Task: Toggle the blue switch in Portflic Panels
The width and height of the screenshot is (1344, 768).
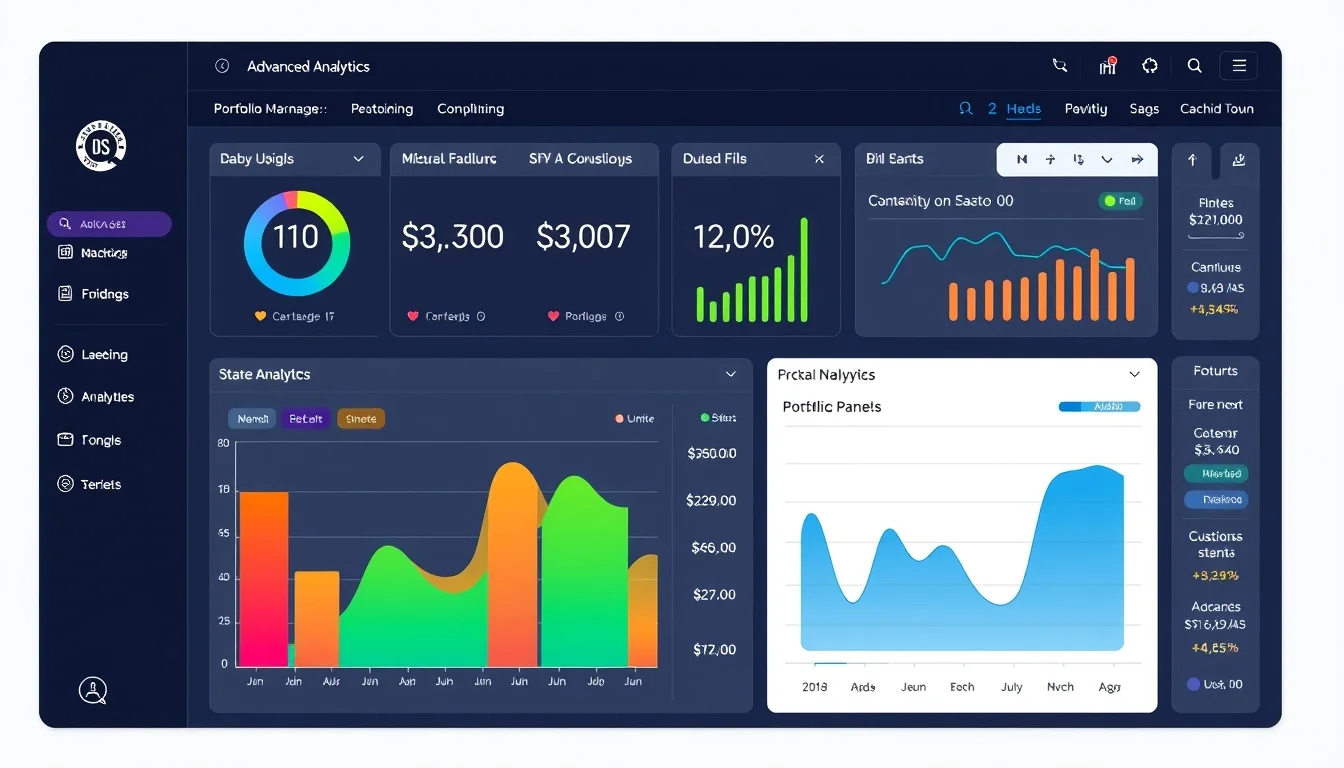Action: (1099, 407)
